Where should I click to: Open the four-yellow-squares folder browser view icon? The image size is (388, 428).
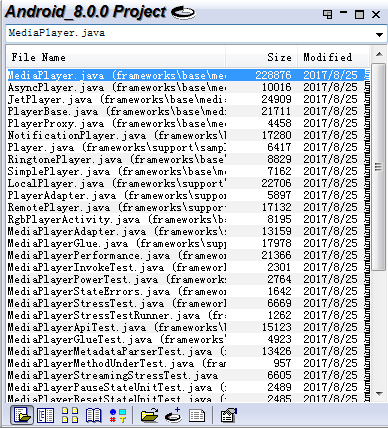(x=70, y=415)
